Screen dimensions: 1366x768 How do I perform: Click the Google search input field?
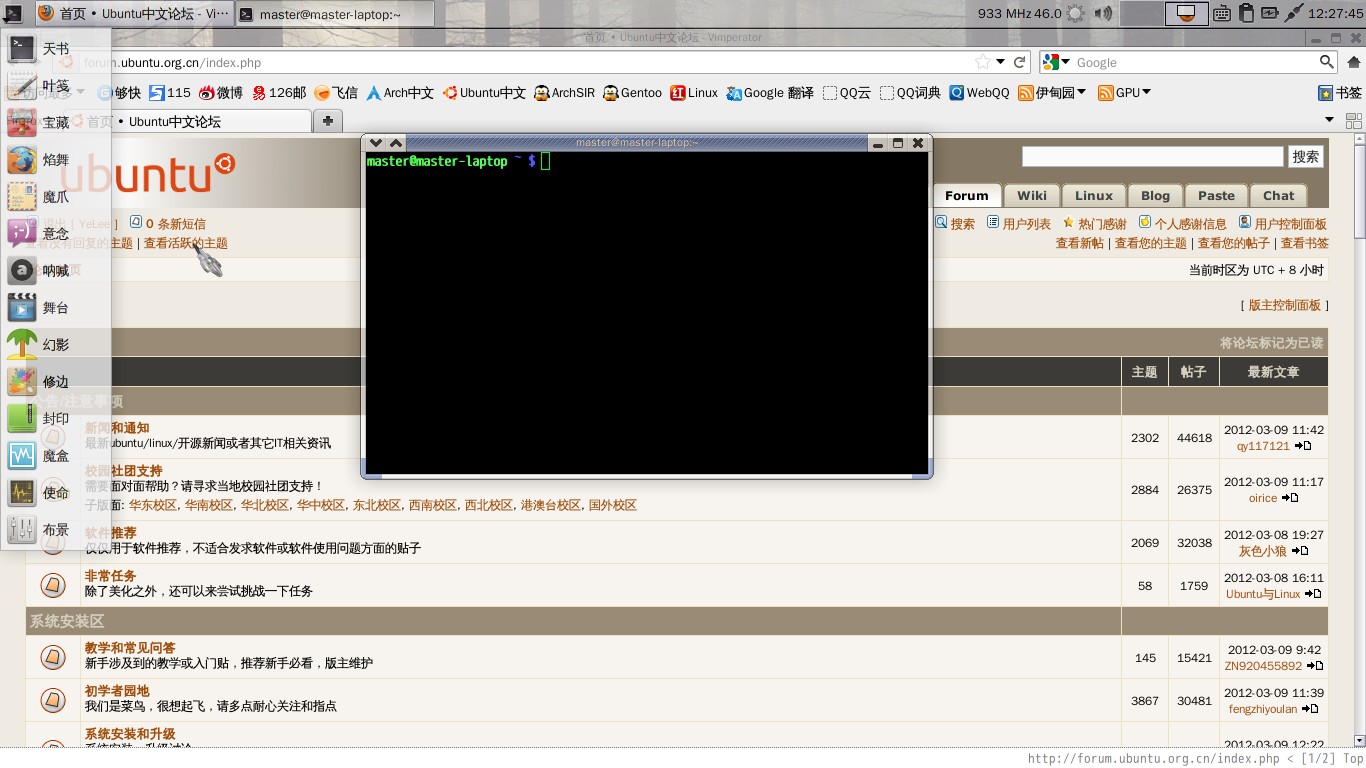[1195, 62]
